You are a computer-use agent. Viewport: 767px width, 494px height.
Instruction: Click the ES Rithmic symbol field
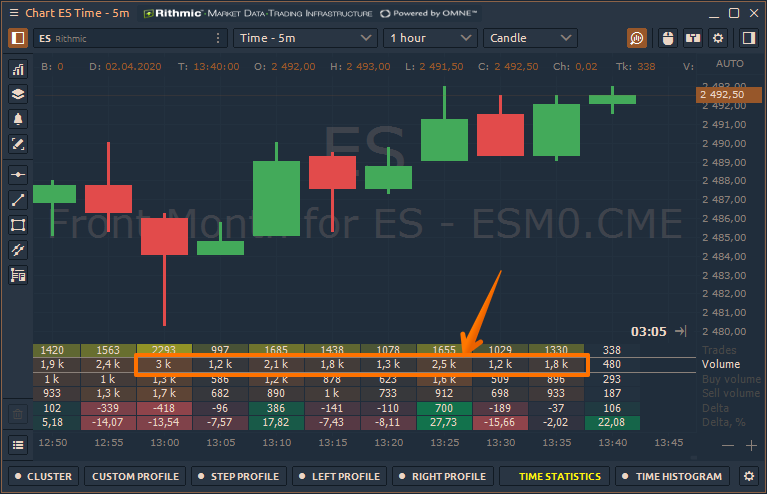[x=120, y=38]
